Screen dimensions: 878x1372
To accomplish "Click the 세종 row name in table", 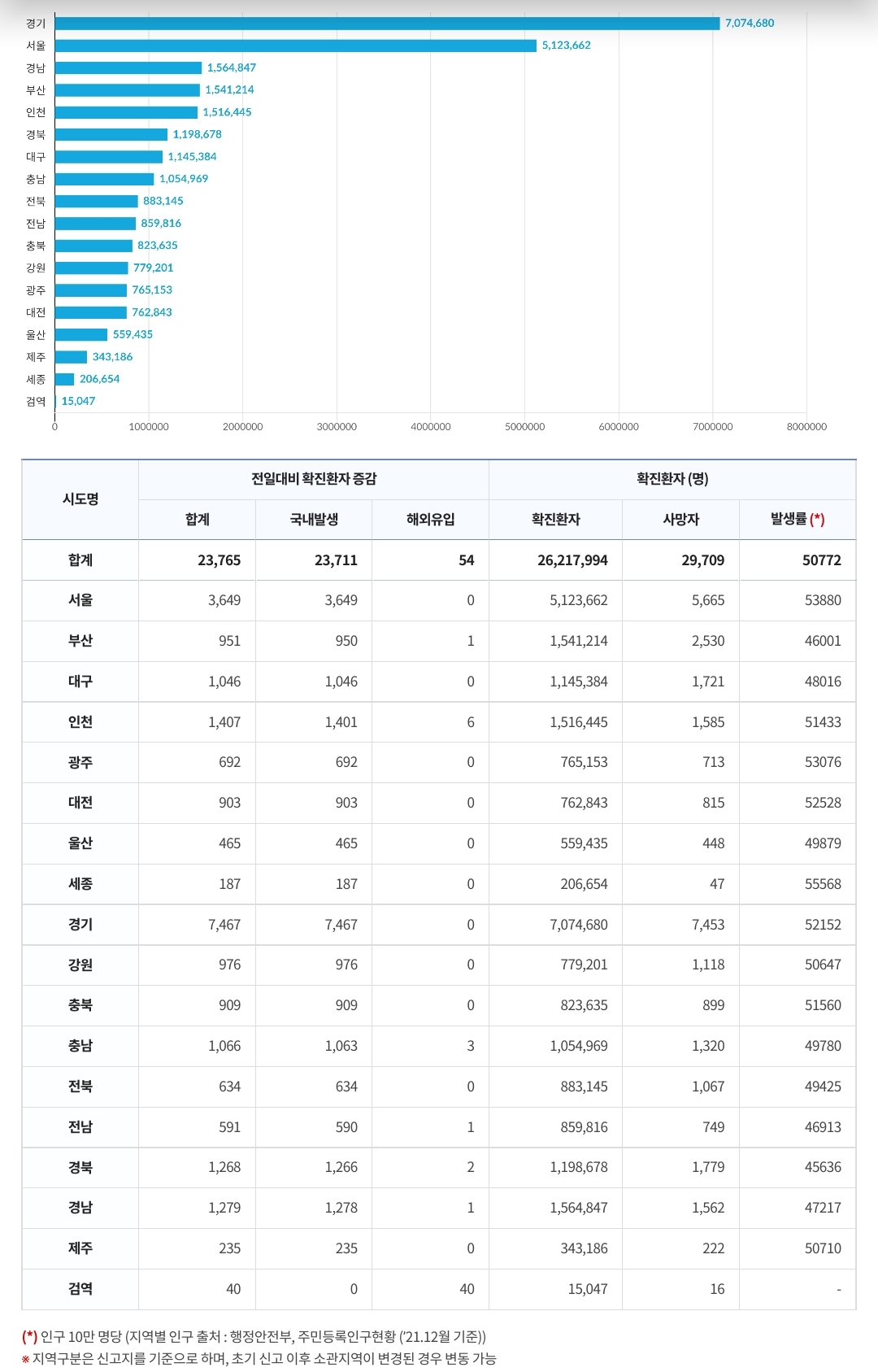I will [80, 884].
